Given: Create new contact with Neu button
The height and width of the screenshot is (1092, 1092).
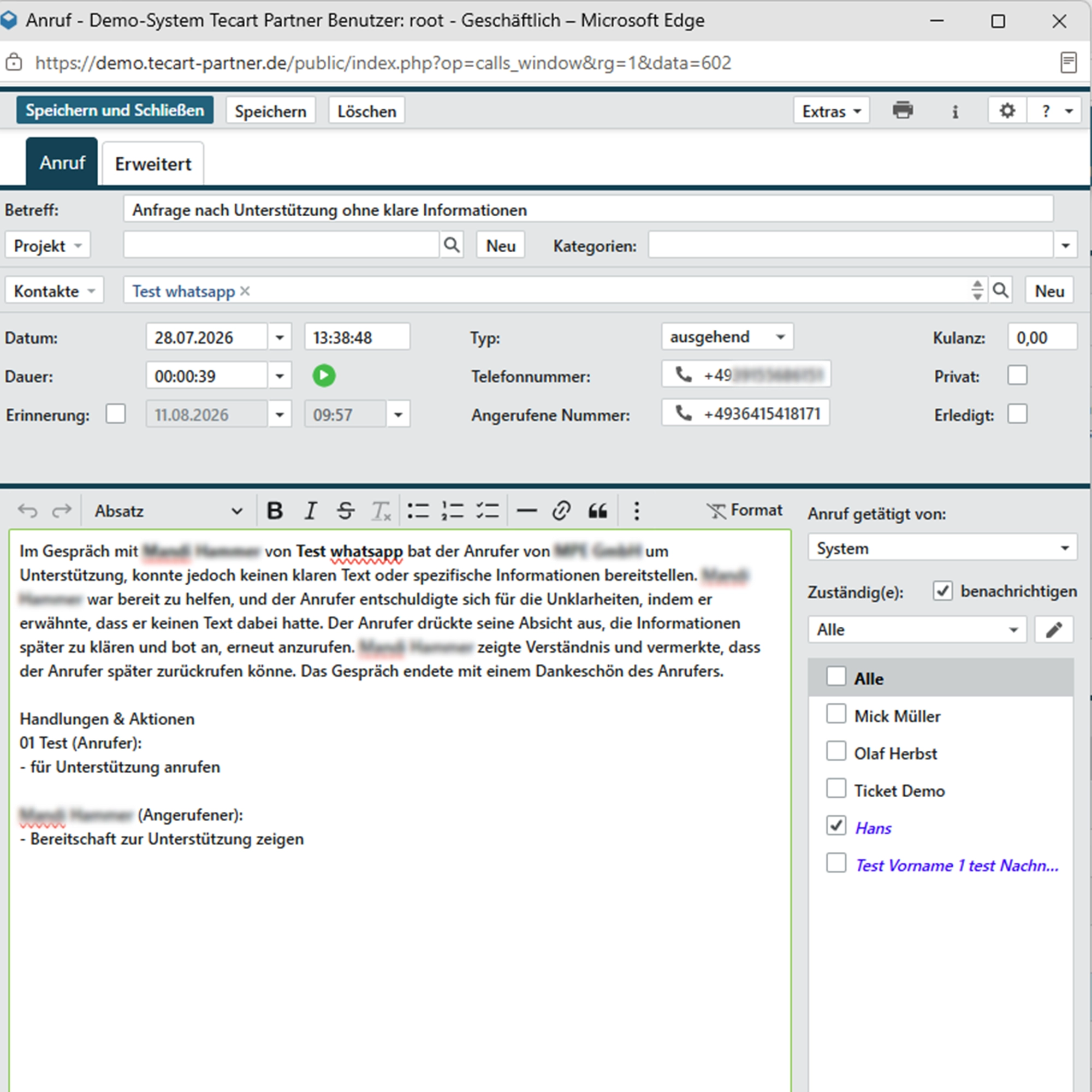Looking at the screenshot, I should click(x=1049, y=290).
